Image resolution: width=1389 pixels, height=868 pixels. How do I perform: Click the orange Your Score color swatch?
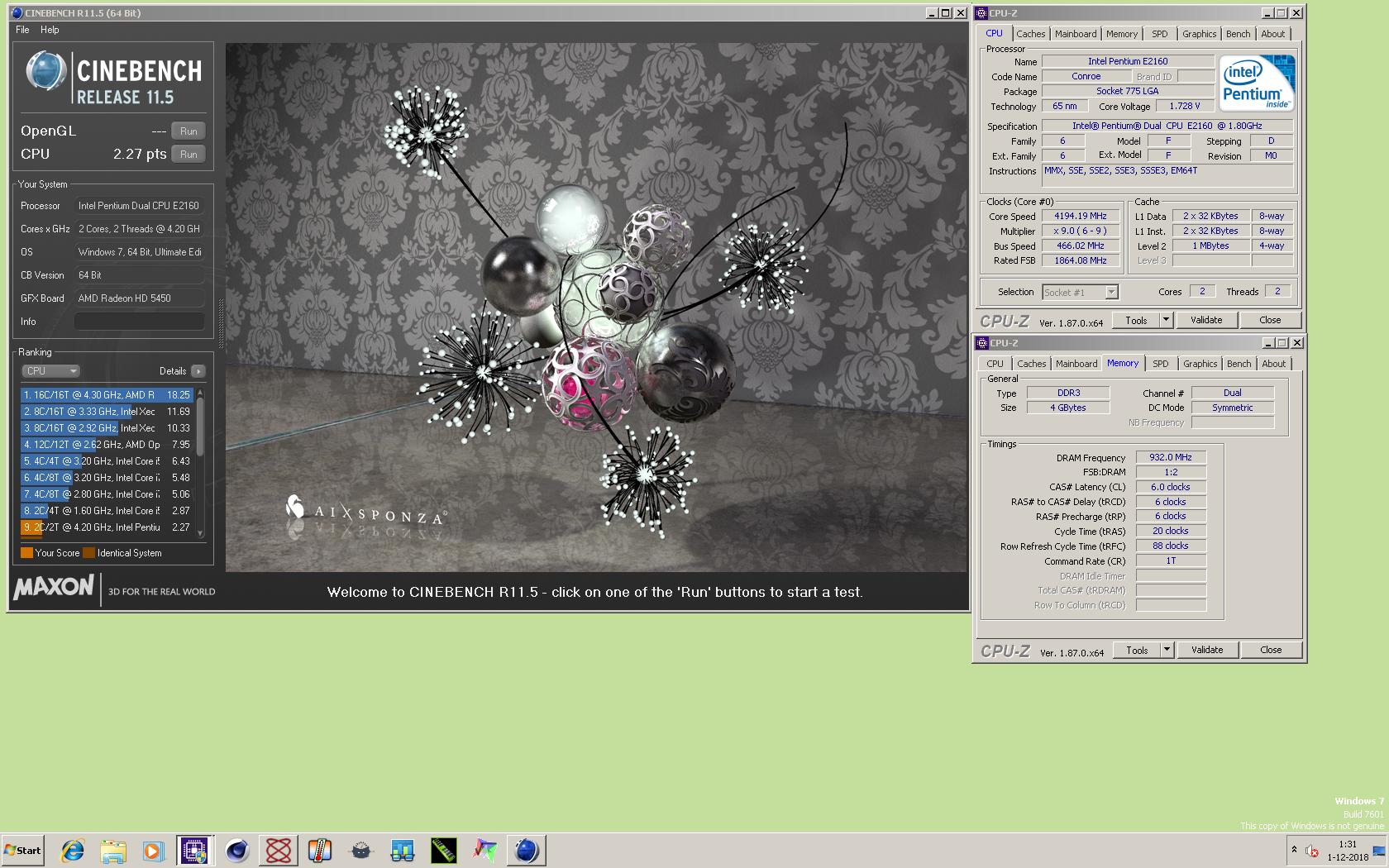[x=26, y=553]
